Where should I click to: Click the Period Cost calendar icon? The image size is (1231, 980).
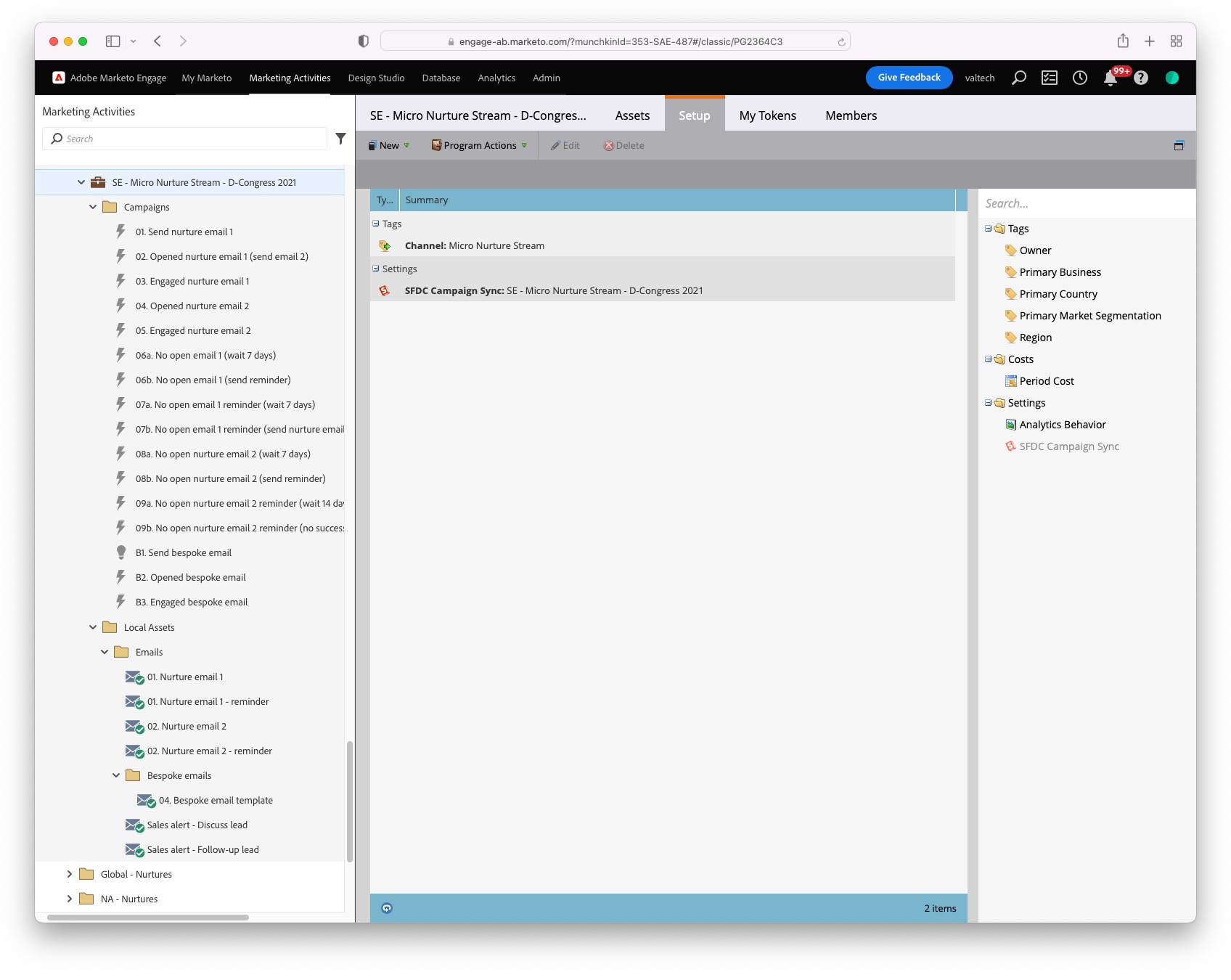(x=1010, y=381)
